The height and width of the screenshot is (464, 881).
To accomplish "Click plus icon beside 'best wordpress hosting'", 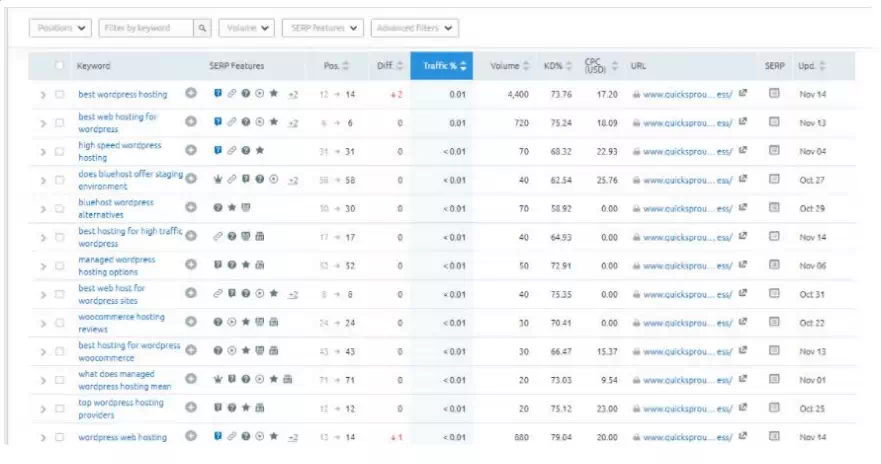I will pos(192,94).
